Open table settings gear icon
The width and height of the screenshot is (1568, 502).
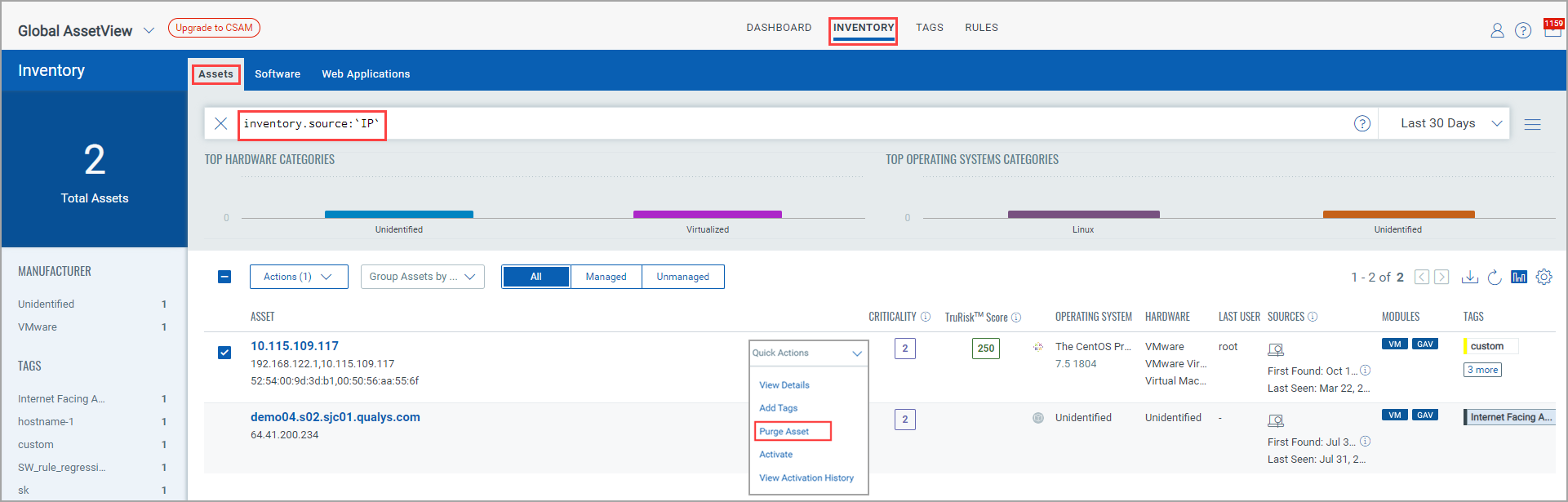1544,277
